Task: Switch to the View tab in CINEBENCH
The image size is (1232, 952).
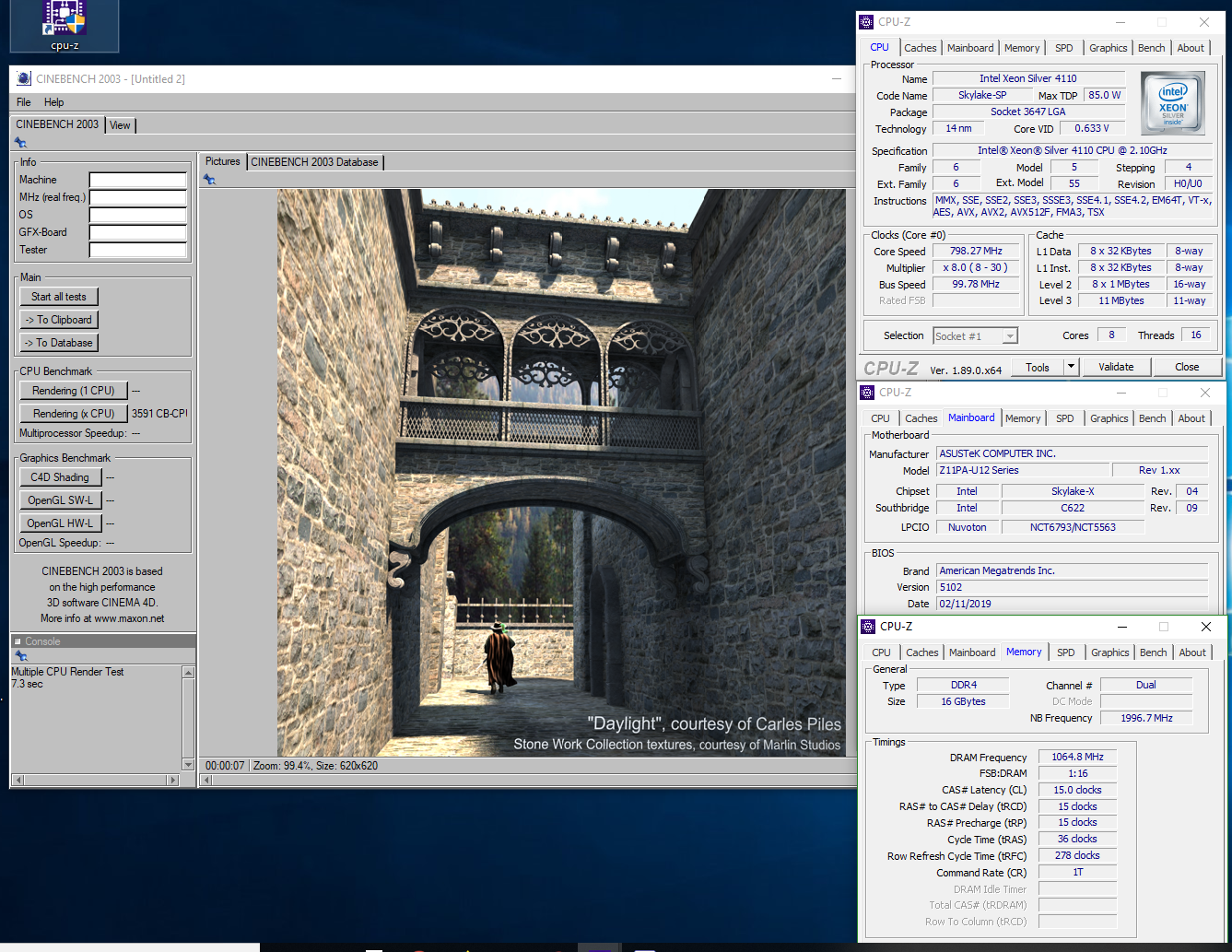Action: coord(121,125)
